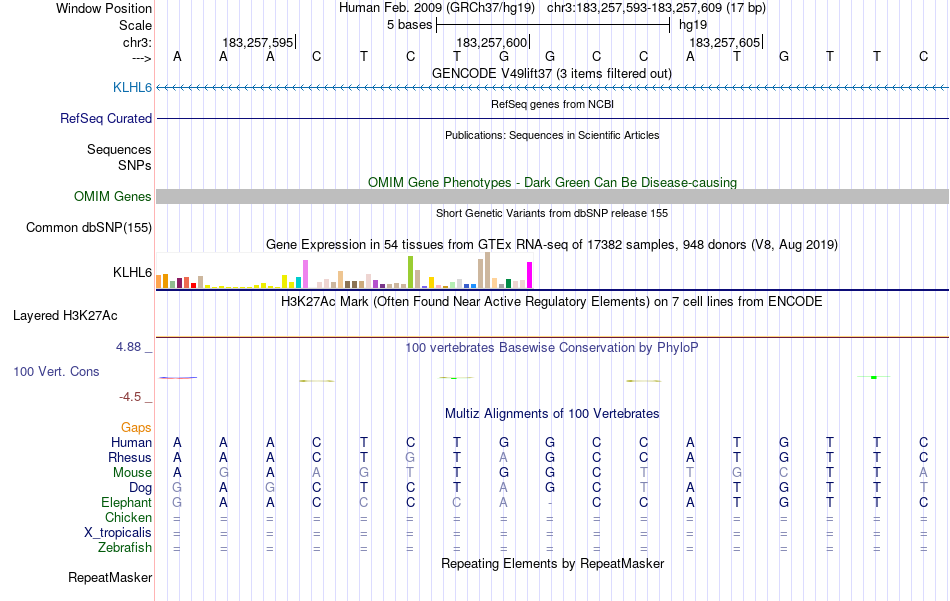Image resolution: width=950 pixels, height=601 pixels.
Task: Click the gray OMIM Genes item bar
Action: (552, 196)
